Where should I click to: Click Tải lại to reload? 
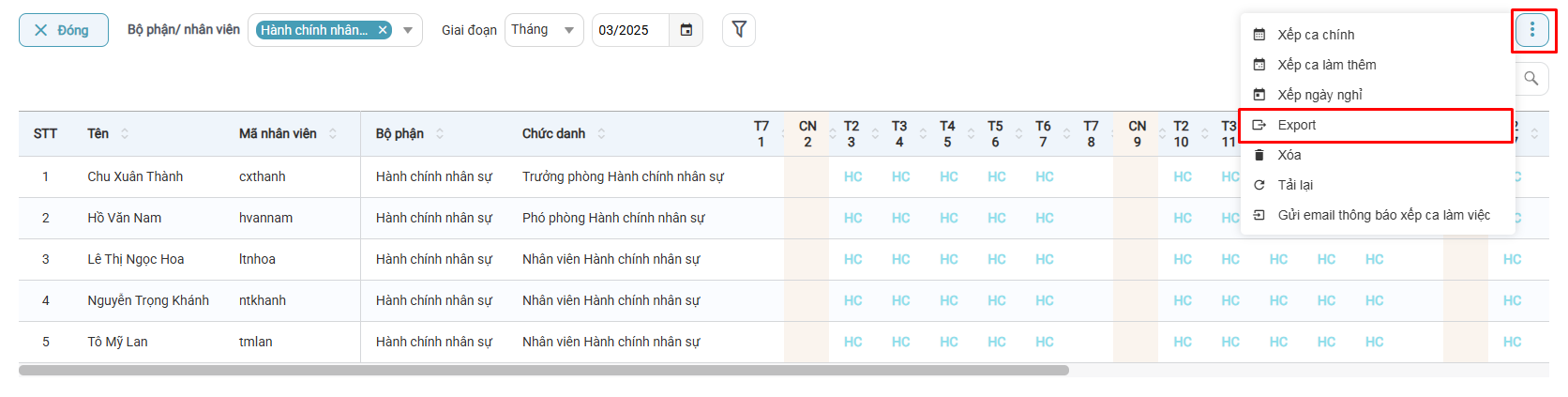pyautogui.click(x=1295, y=185)
